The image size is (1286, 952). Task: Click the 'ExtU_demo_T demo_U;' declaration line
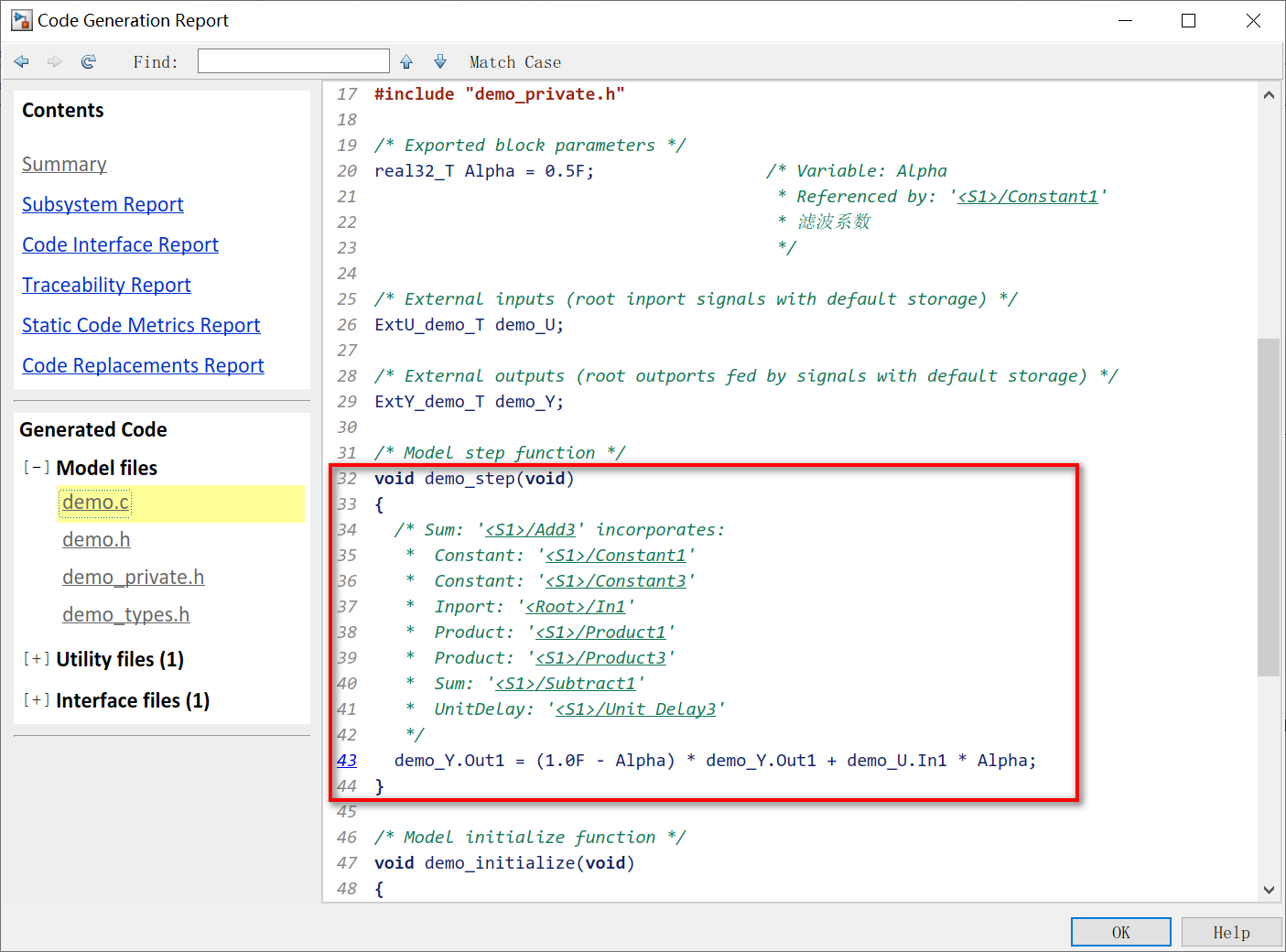(x=469, y=325)
